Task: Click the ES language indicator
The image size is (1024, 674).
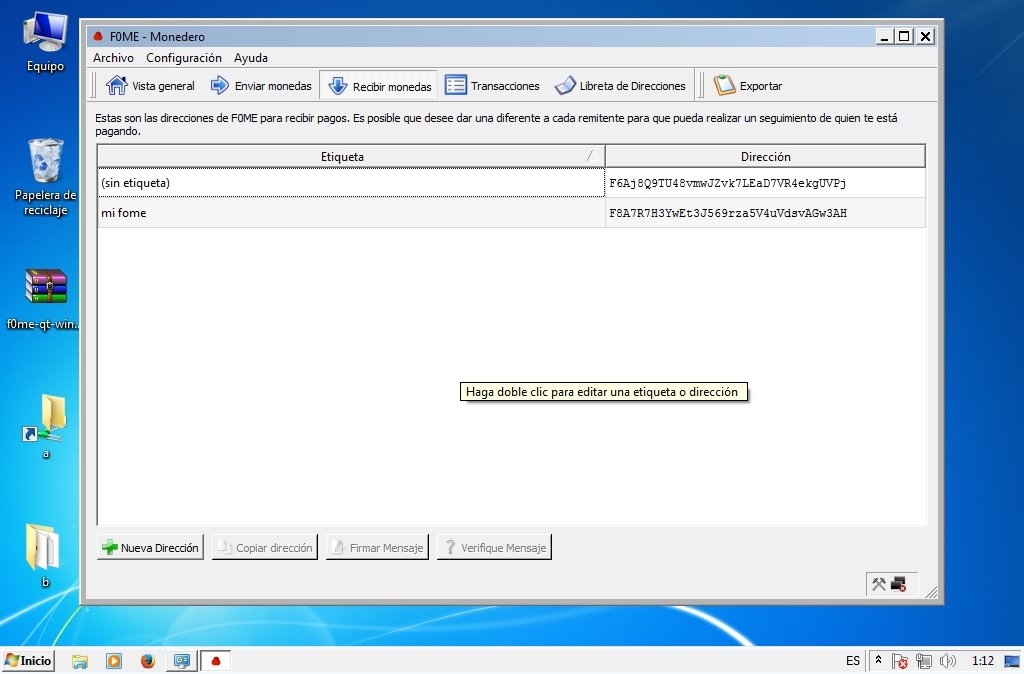Action: 853,661
